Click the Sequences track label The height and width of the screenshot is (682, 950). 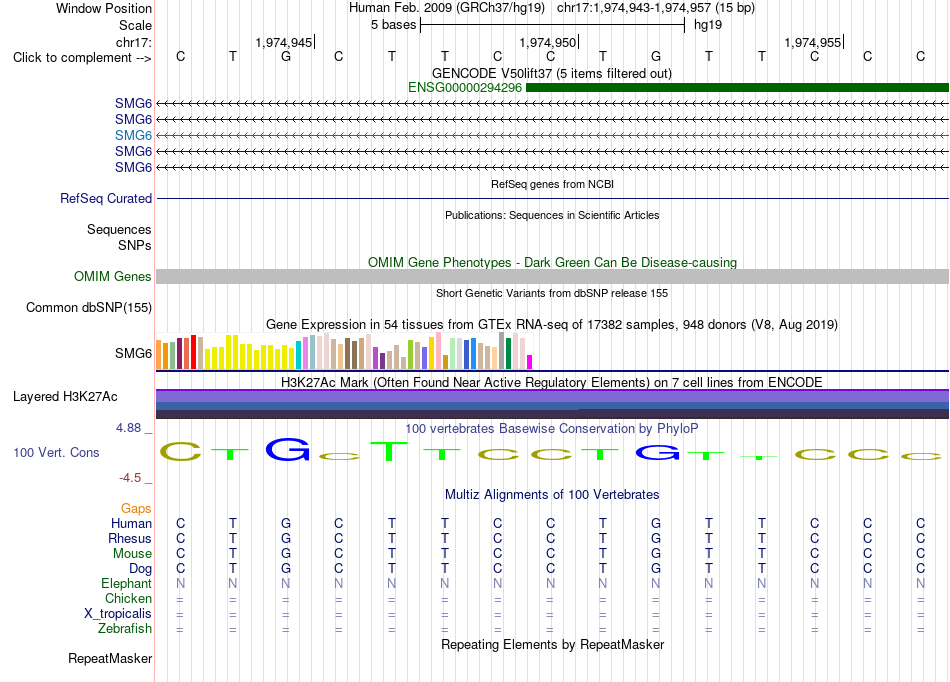[x=119, y=230]
